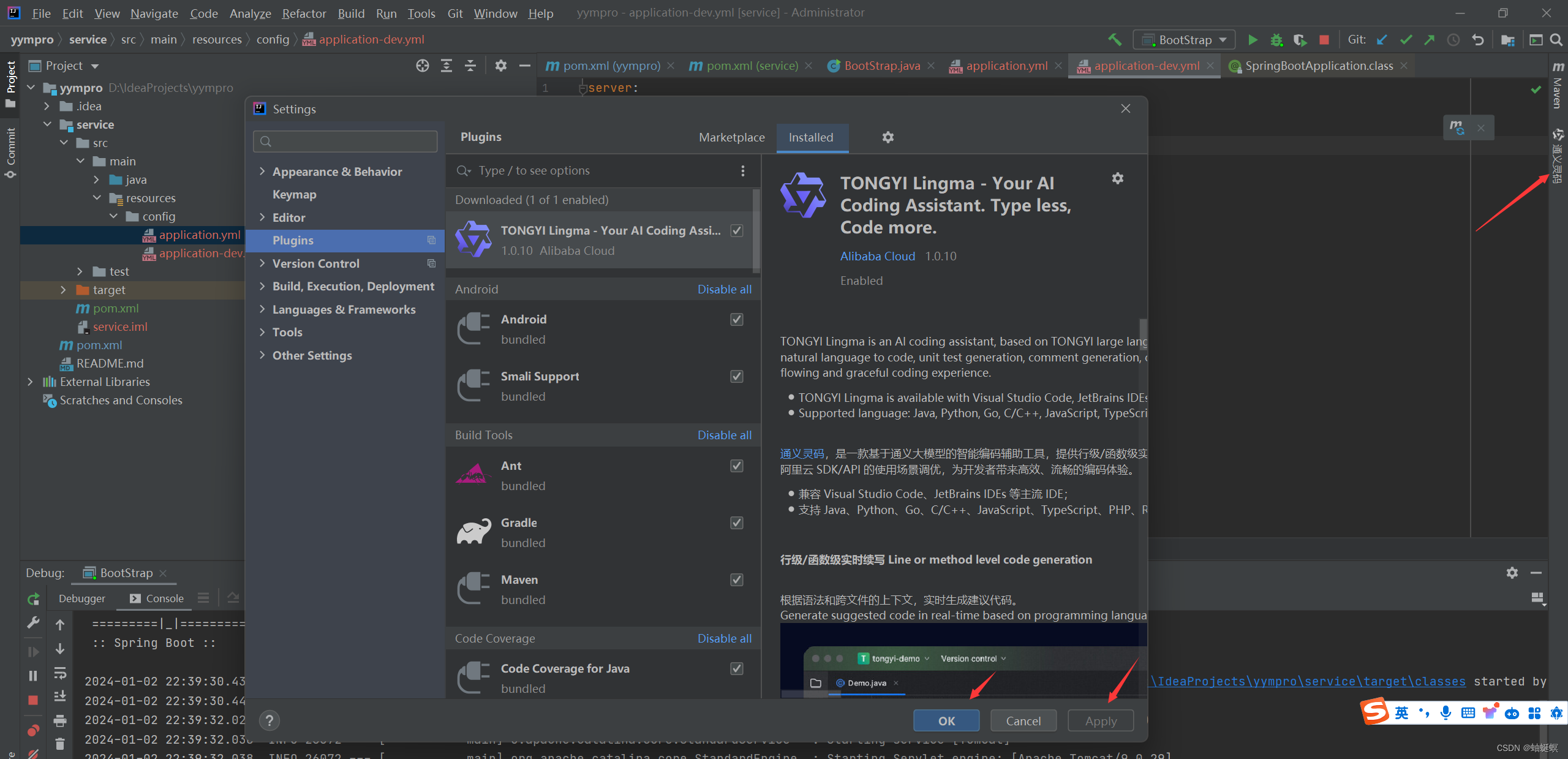Open the Refactor menu

pos(304,13)
